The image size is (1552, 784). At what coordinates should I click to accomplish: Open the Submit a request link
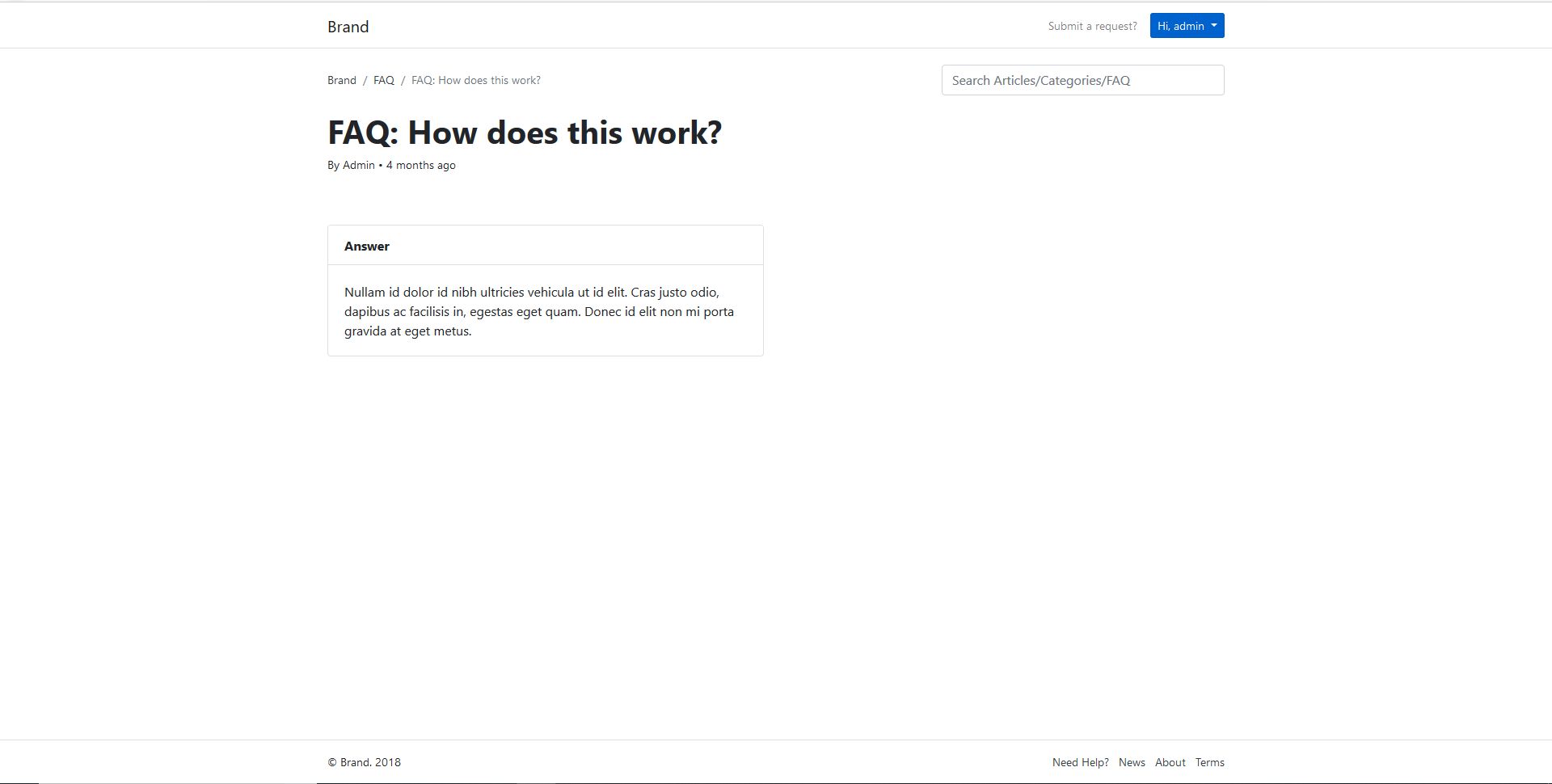[x=1092, y=26]
